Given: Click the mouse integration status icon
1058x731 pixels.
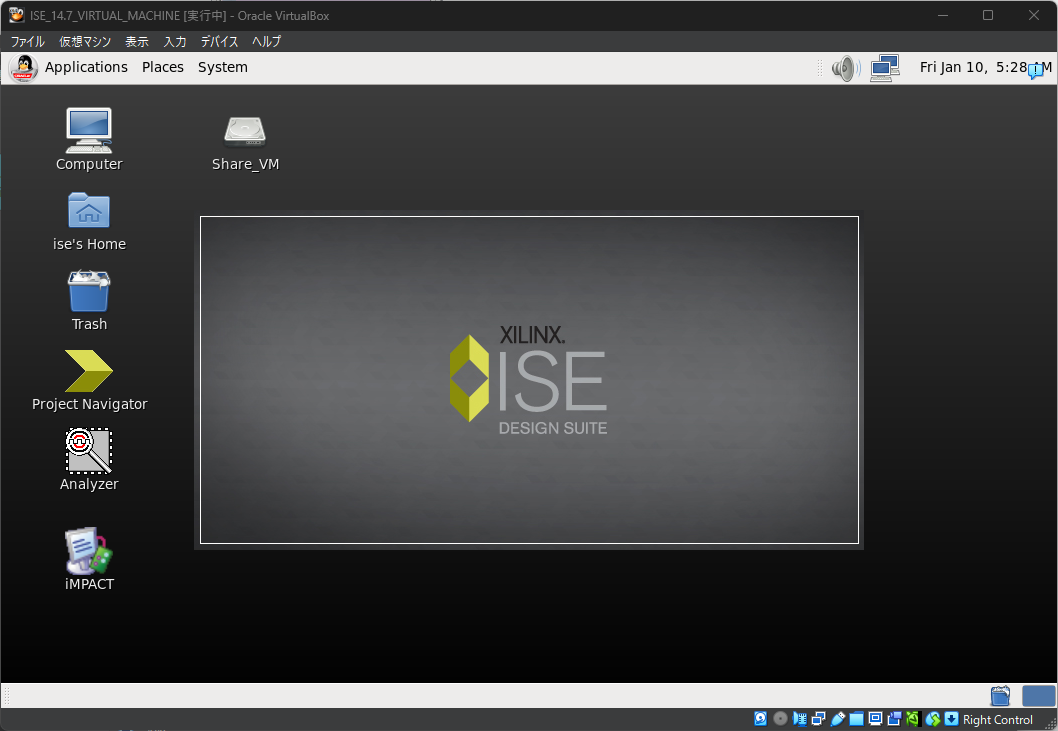Looking at the screenshot, I should coord(932,719).
